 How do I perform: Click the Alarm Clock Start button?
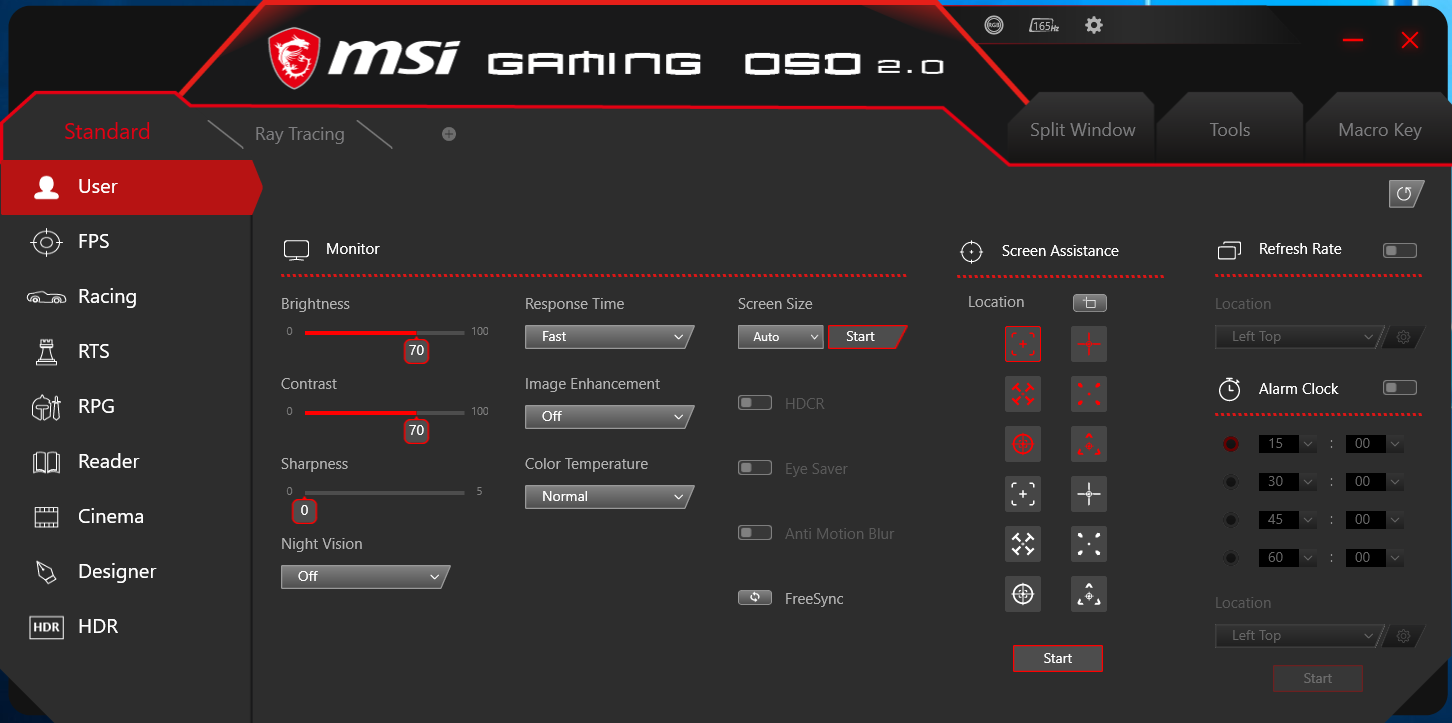pyautogui.click(x=1317, y=678)
